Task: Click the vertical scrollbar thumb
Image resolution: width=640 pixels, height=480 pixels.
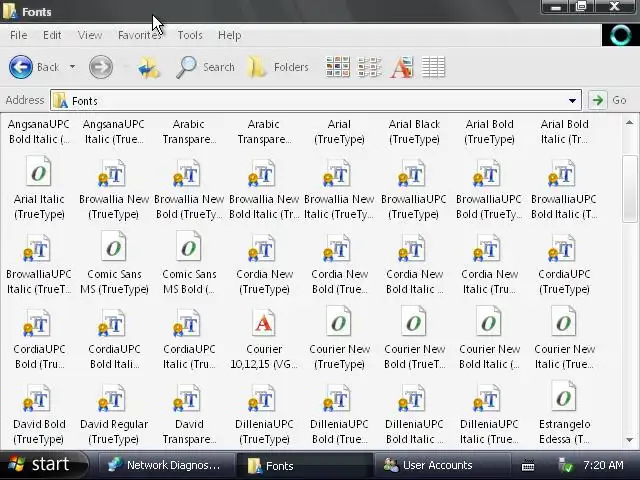Action: [x=629, y=189]
